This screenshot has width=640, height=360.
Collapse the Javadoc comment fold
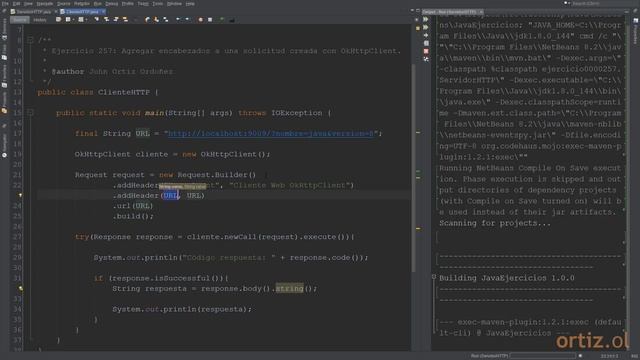[x=30, y=40]
